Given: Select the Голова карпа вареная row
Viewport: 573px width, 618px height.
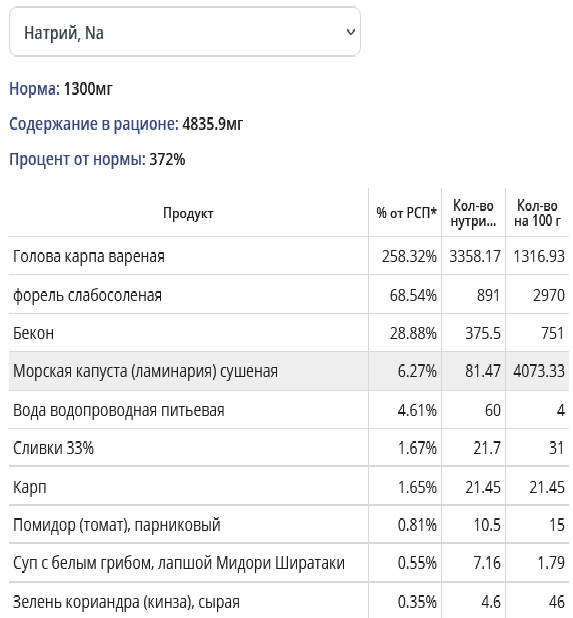Looking at the screenshot, I should 289,256.
